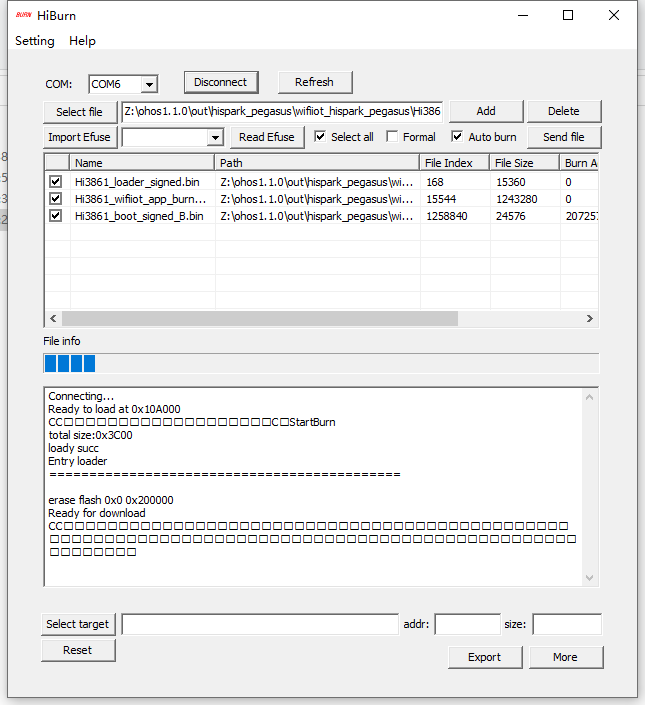645x705 pixels.
Task: Expand the COM port dropdown
Action: point(149,84)
